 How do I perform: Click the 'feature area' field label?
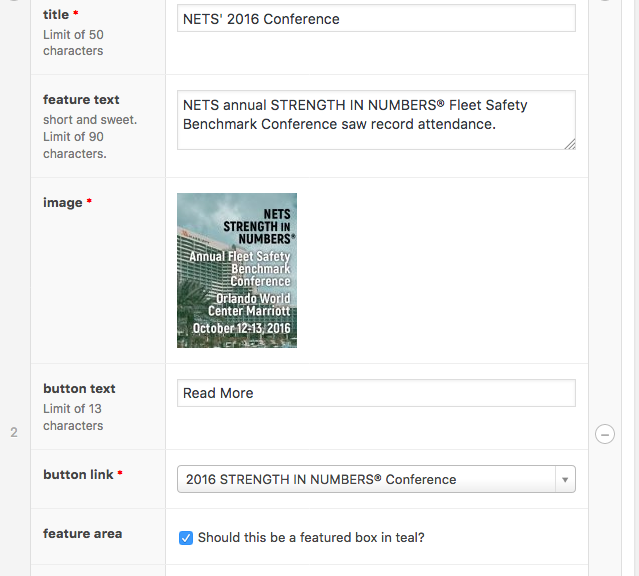coord(82,534)
